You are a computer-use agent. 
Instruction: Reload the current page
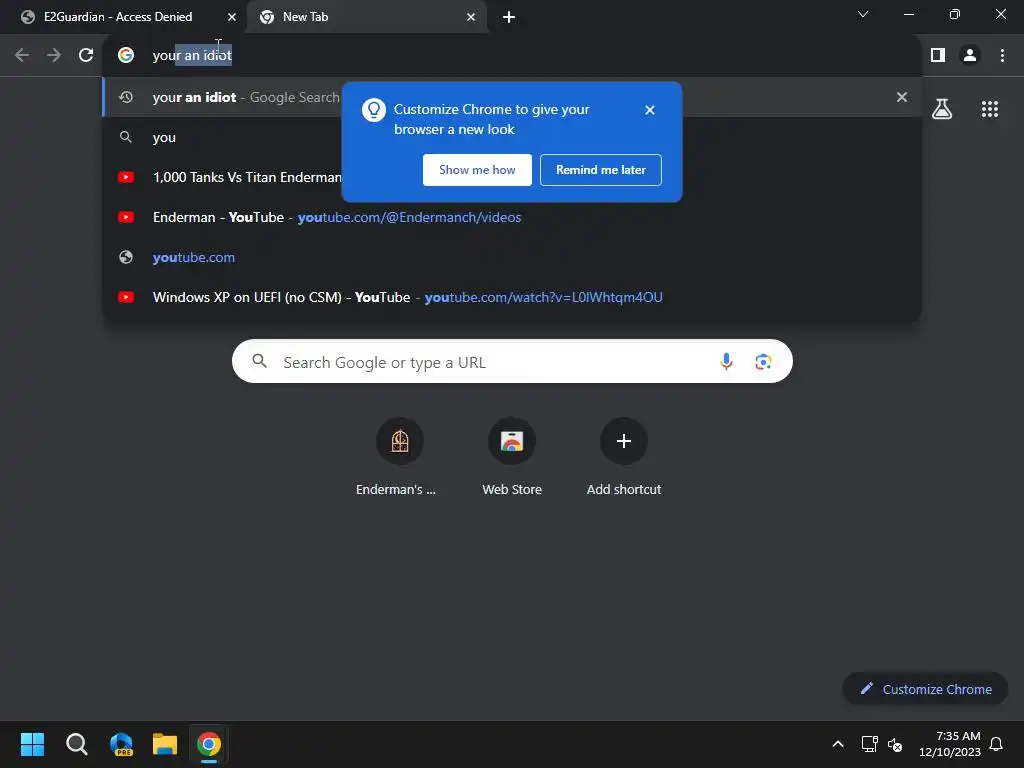coord(86,55)
